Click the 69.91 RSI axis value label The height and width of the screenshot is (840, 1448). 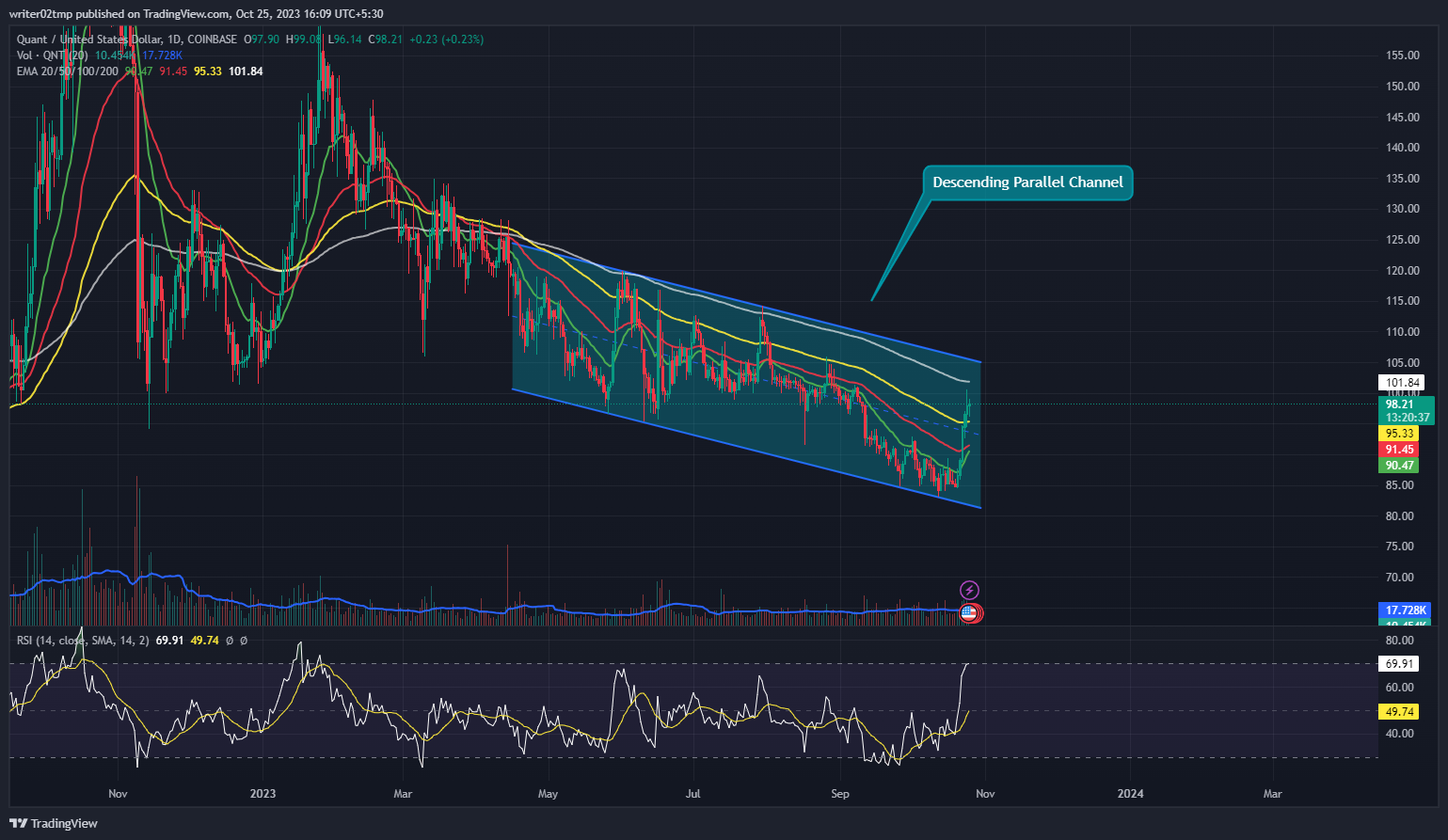pyautogui.click(x=1400, y=664)
